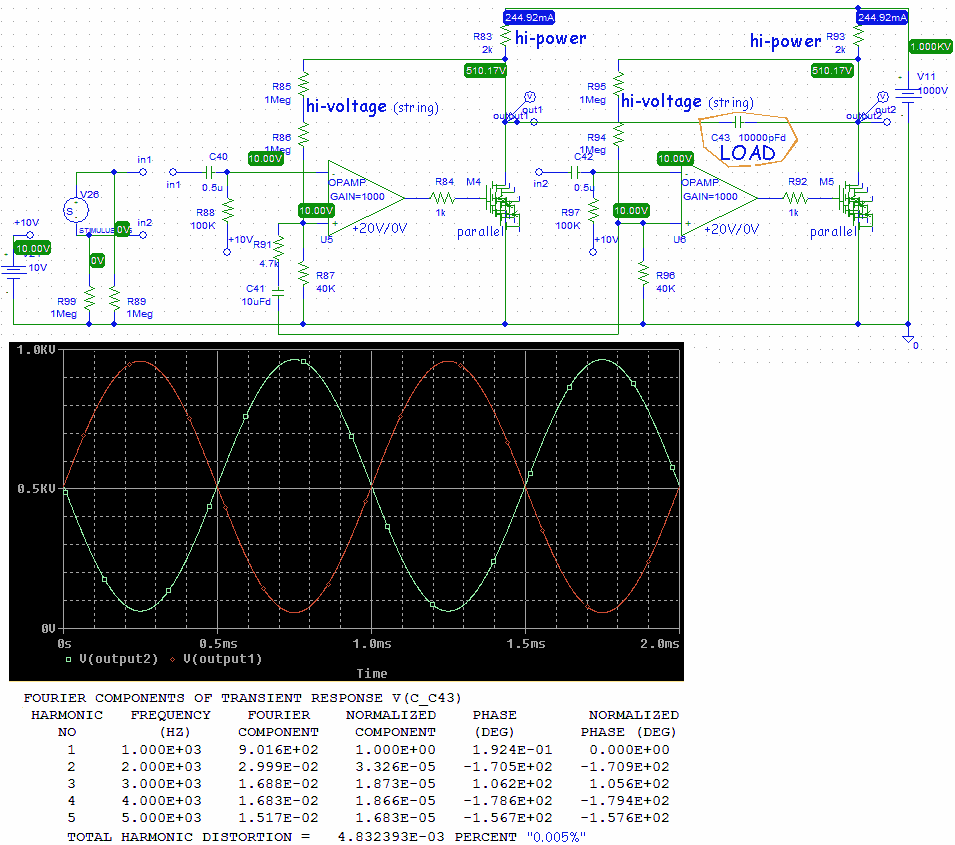Click the 1.5ms x-axis tick label
Image resolution: width=955 pixels, height=845 pixels.
point(526,643)
